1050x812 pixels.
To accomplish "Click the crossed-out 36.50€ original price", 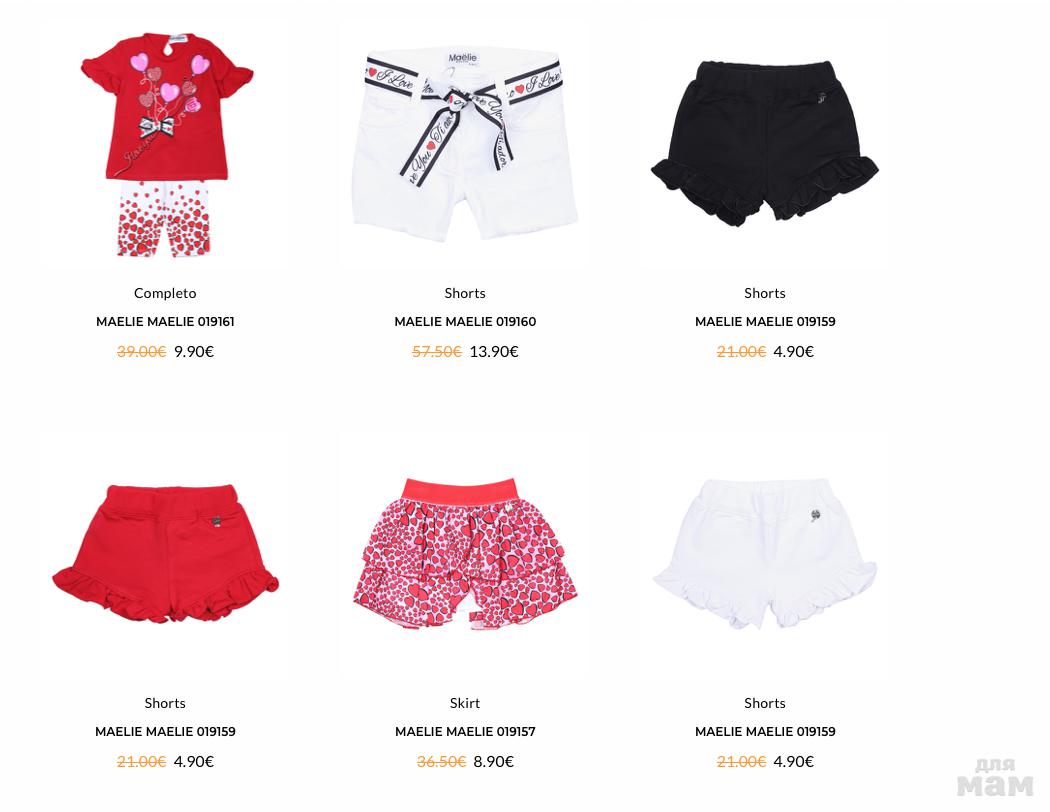I will pyautogui.click(x=441, y=762).
